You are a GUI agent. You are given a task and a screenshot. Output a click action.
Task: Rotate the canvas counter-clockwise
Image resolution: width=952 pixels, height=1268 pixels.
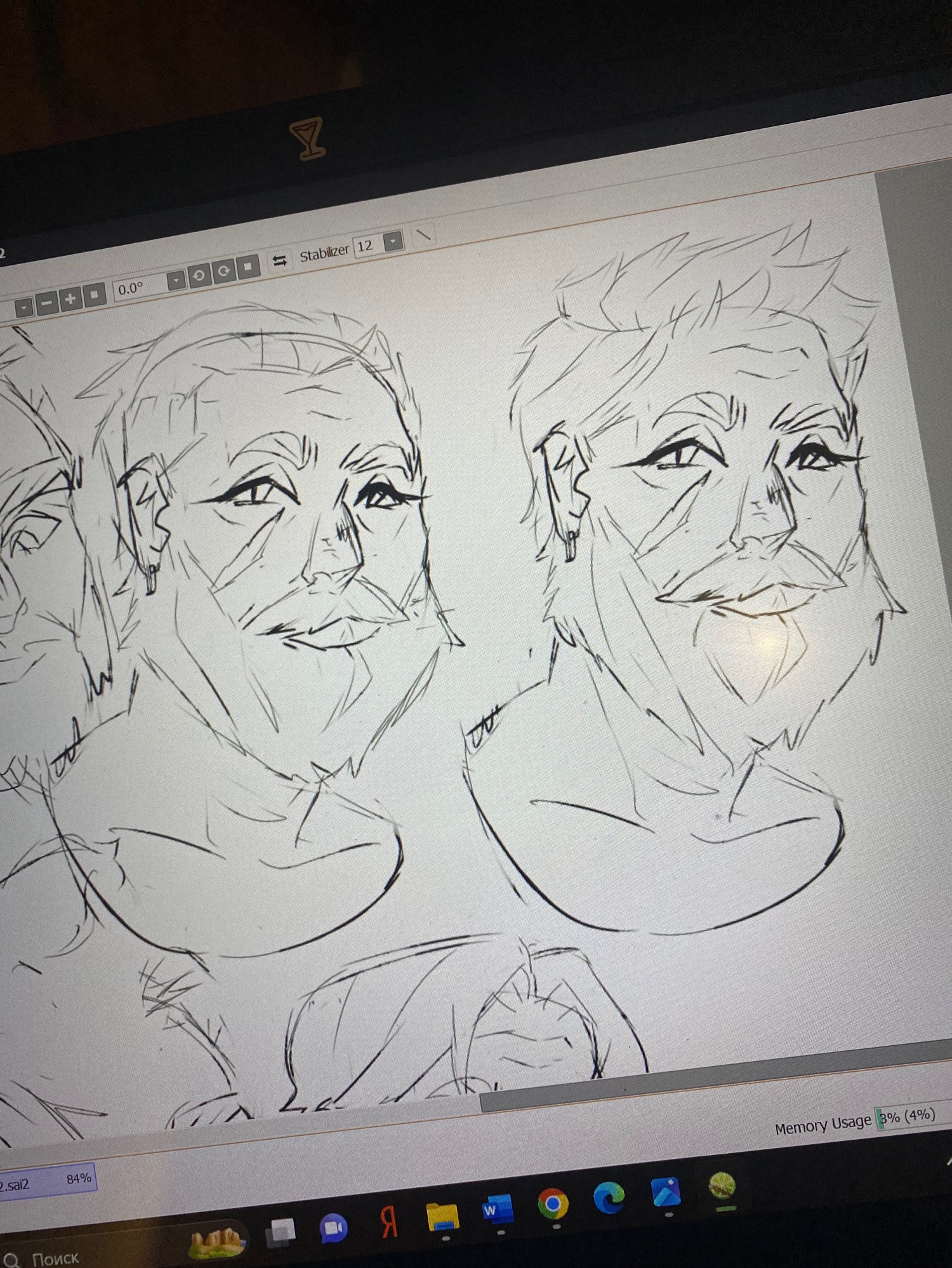click(199, 276)
